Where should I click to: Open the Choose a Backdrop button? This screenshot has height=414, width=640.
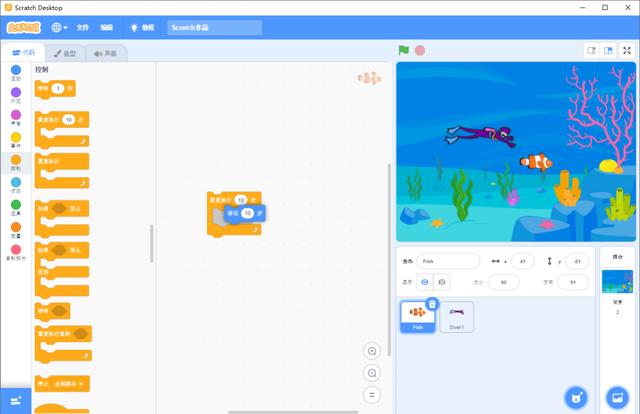pos(617,396)
